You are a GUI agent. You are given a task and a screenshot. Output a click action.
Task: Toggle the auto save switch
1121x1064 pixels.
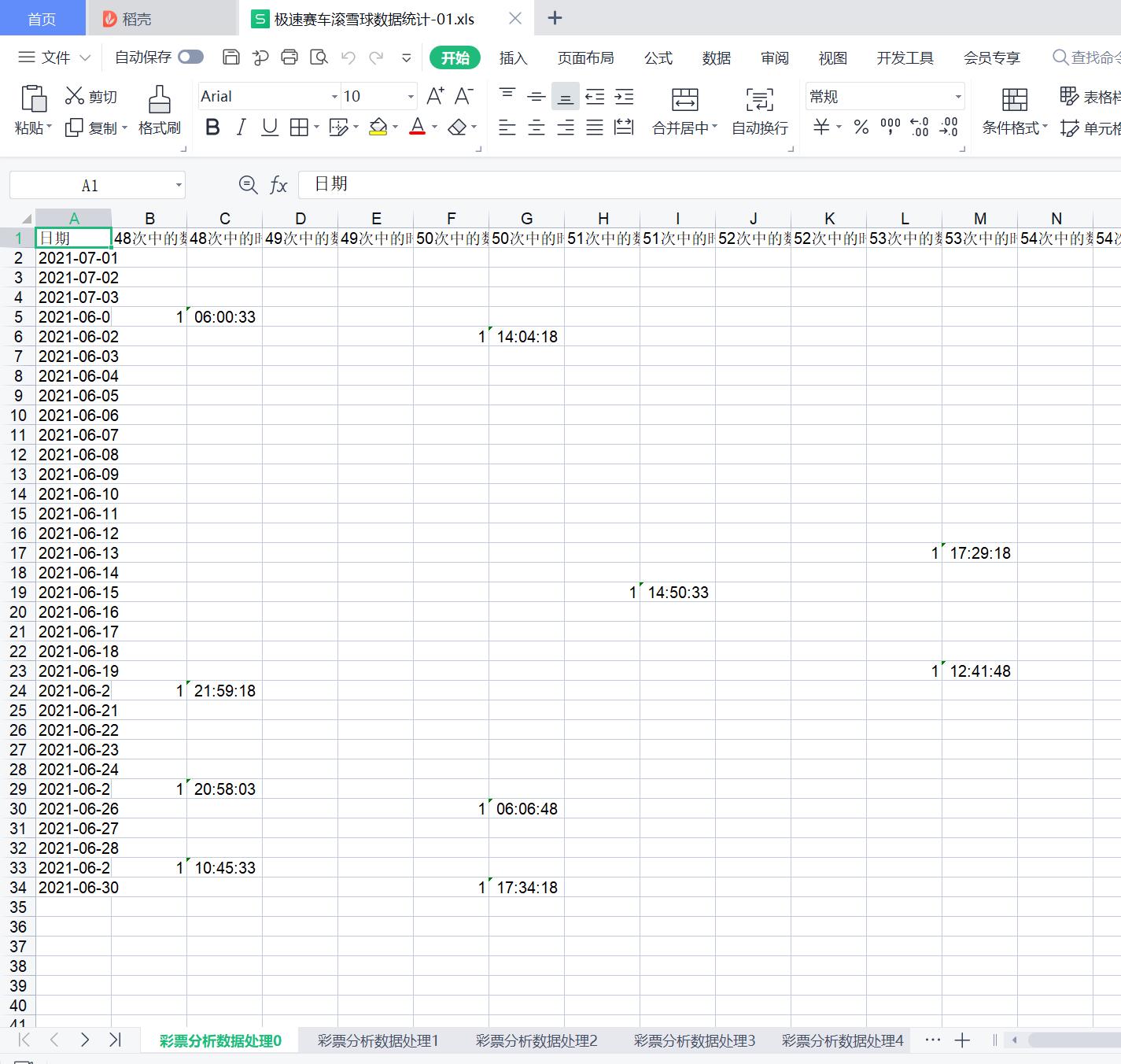click(x=190, y=57)
